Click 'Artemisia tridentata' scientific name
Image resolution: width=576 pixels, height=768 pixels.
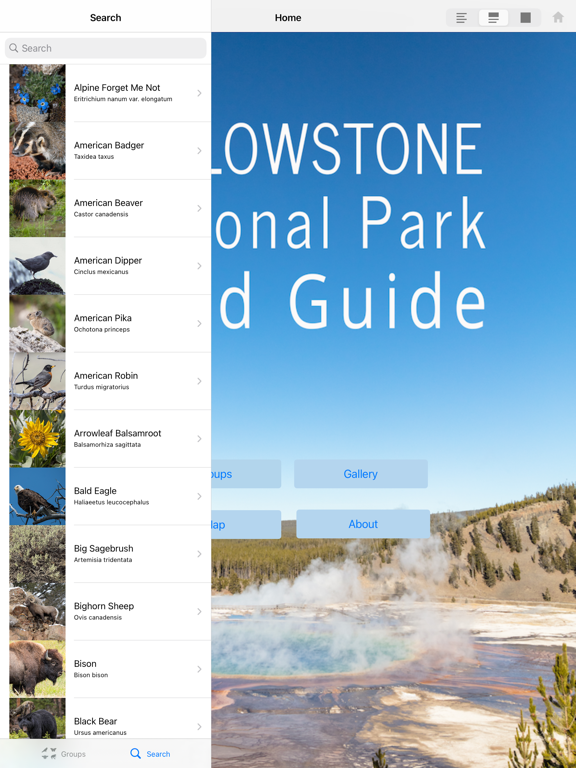point(103,560)
